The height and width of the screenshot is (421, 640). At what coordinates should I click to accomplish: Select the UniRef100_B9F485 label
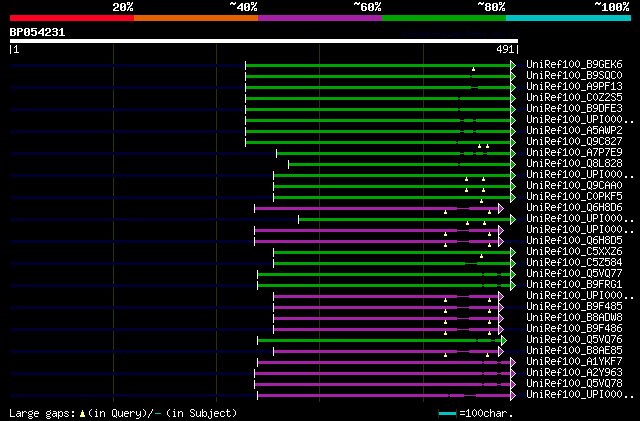pyautogui.click(x=574, y=307)
